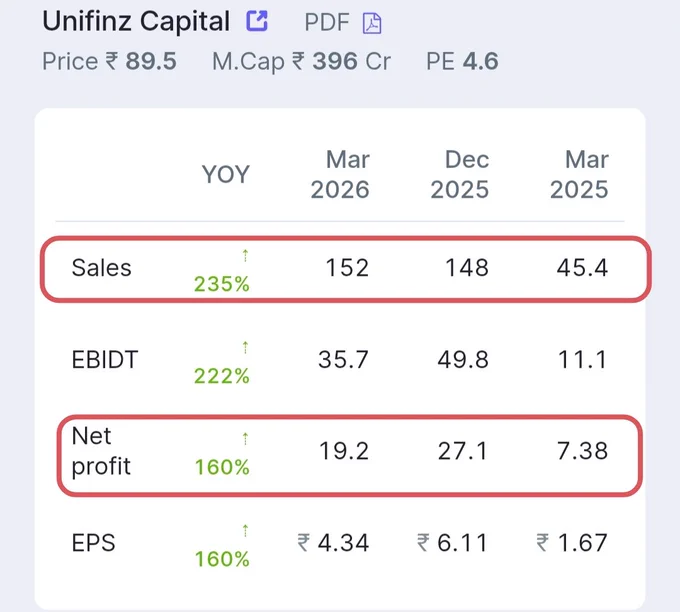Click the EPS growth arrow icon
Image resolution: width=680 pixels, height=612 pixels.
click(245, 530)
